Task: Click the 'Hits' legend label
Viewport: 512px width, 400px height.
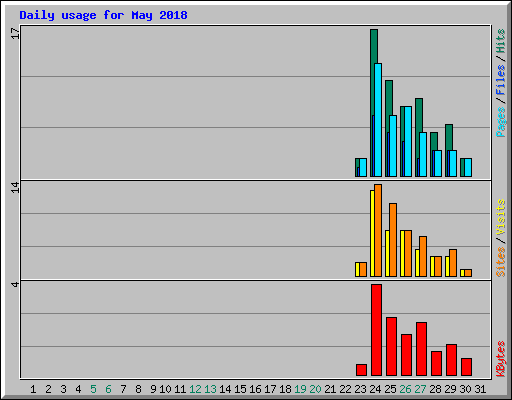Action: click(x=501, y=41)
